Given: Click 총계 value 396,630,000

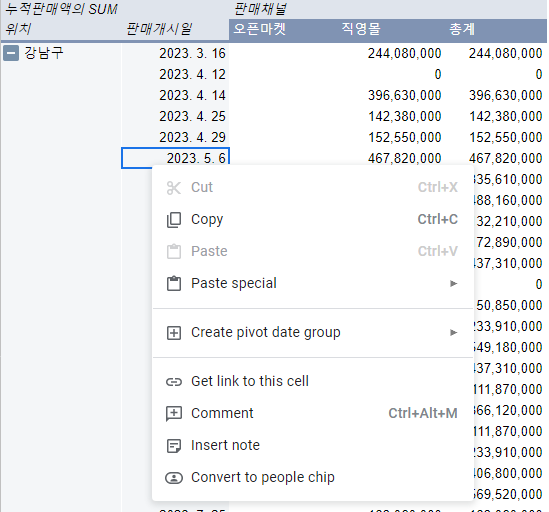Looking at the screenshot, I should point(506,96).
